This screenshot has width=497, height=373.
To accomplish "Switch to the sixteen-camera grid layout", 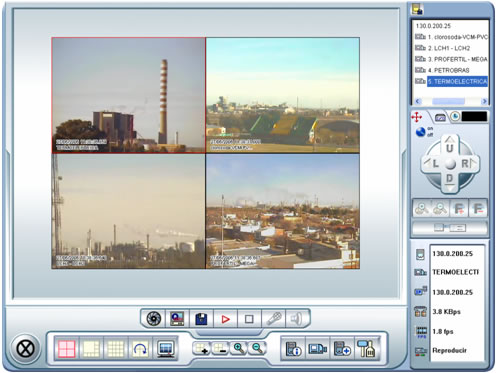I will click(x=116, y=349).
